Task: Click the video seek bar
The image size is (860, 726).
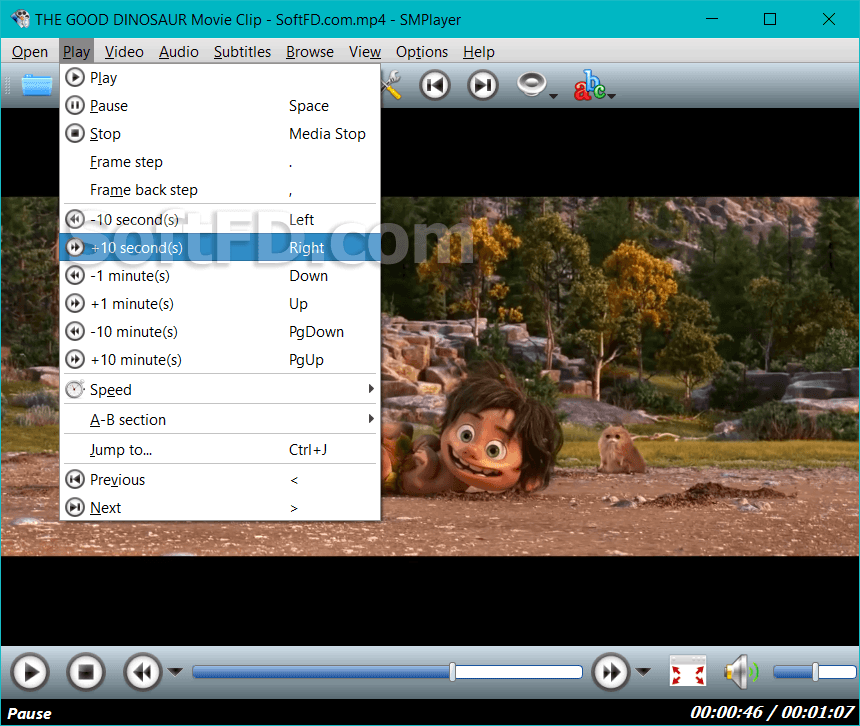Action: click(387, 672)
